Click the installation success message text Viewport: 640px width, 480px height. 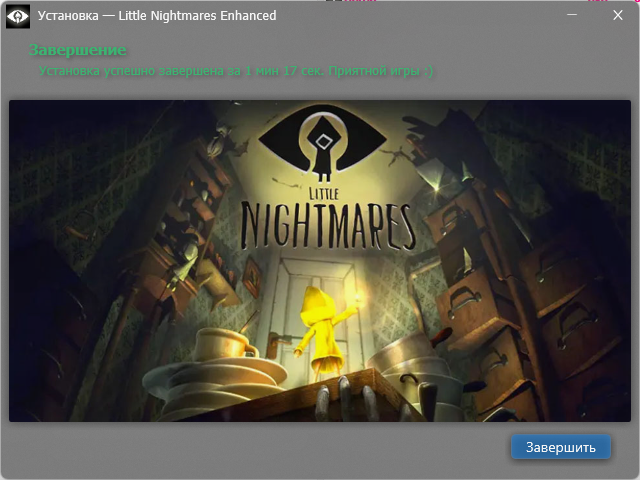coord(236,71)
